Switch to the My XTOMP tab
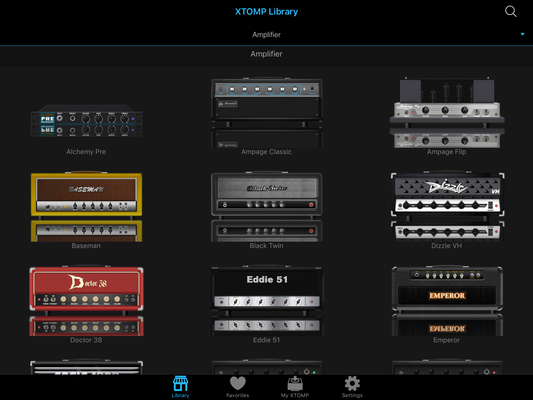Screen dimensions: 533x400 [x=295, y=387]
